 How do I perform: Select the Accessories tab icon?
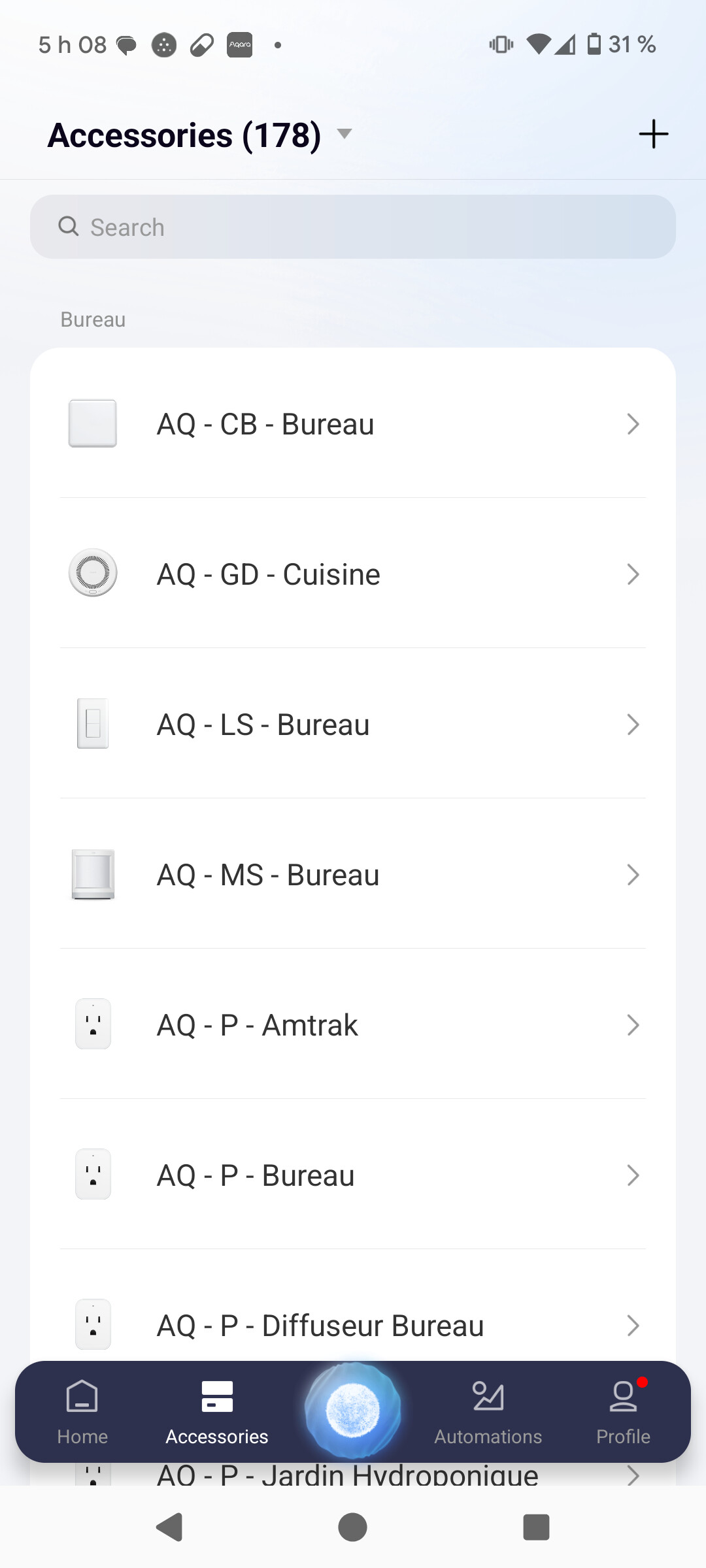(217, 1398)
